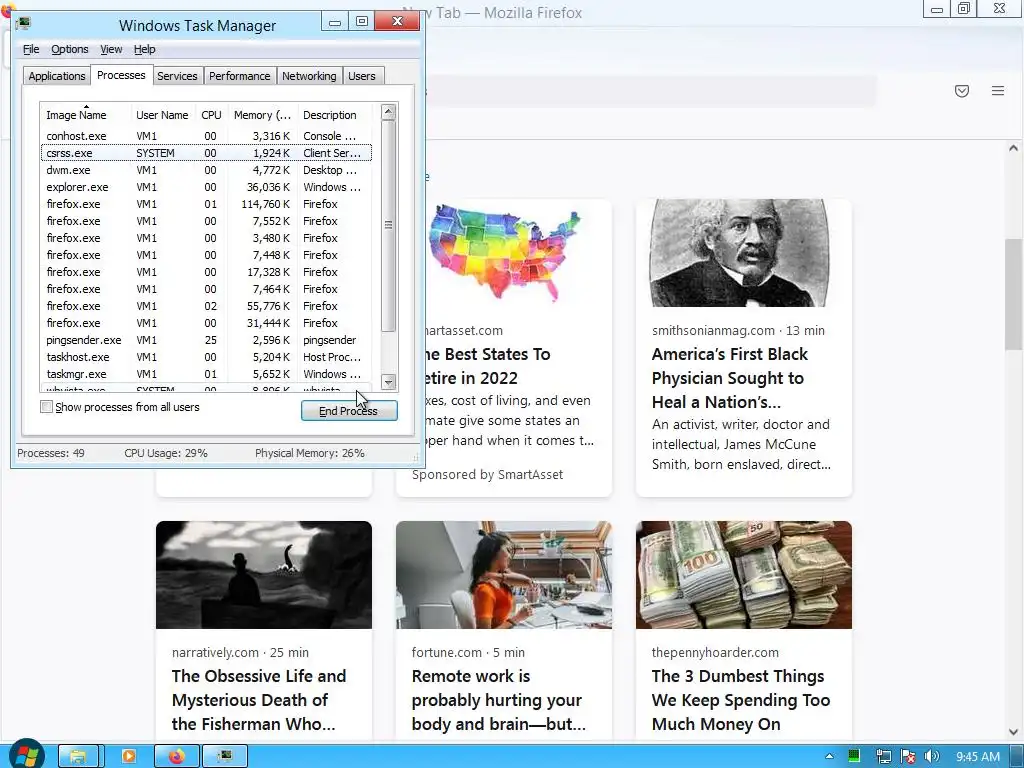Click the process list scroll down arrow

coord(388,382)
